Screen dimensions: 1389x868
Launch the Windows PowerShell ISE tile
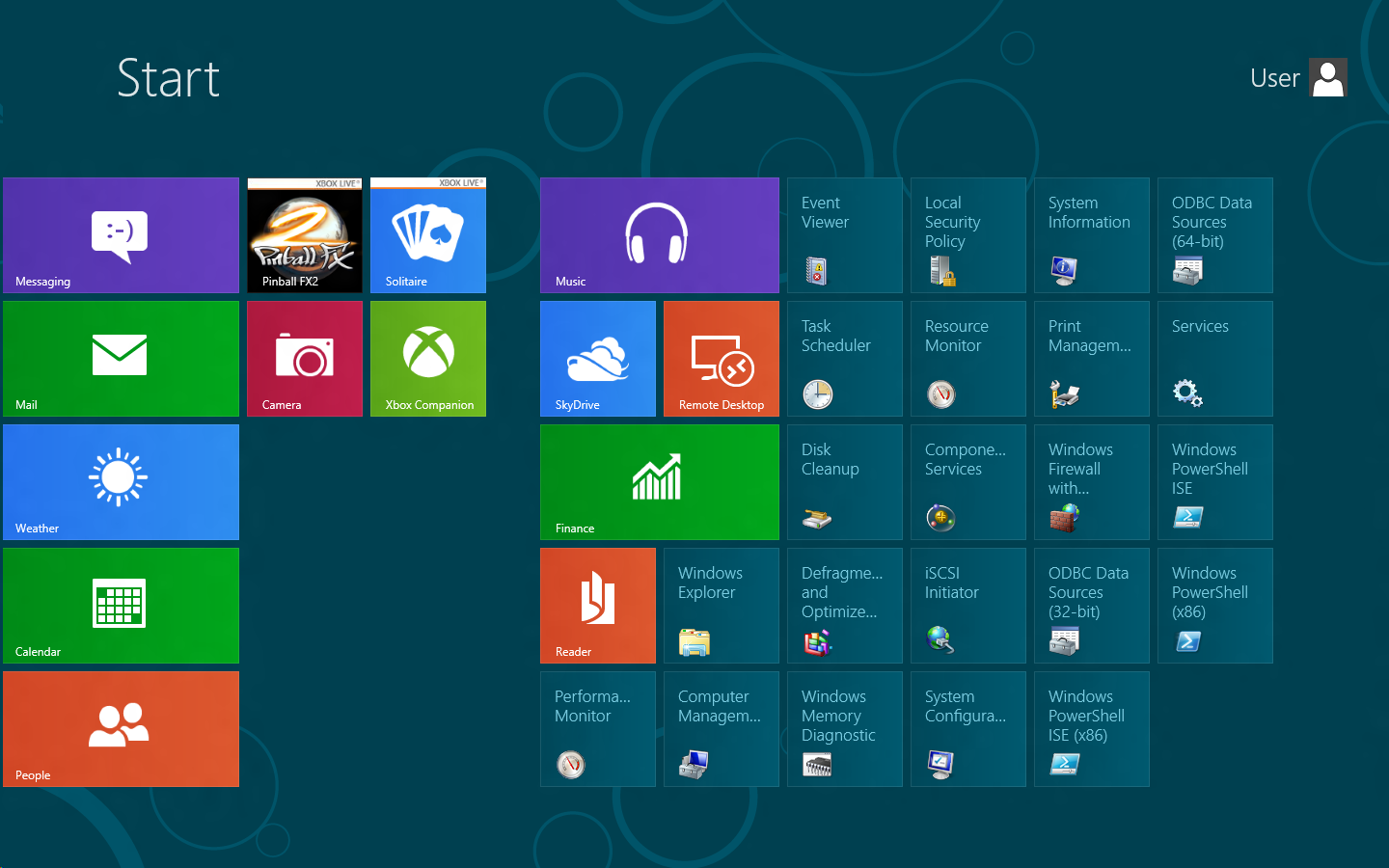click(1215, 482)
